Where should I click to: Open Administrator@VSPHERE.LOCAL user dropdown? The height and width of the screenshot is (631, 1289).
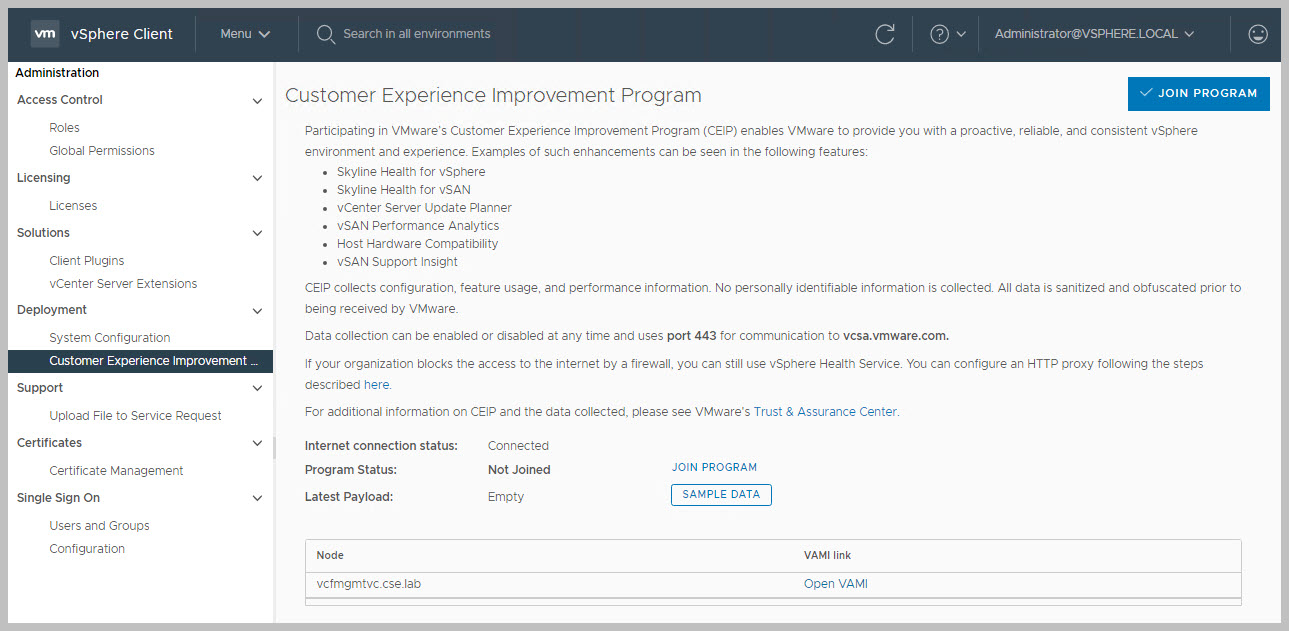coord(1094,34)
